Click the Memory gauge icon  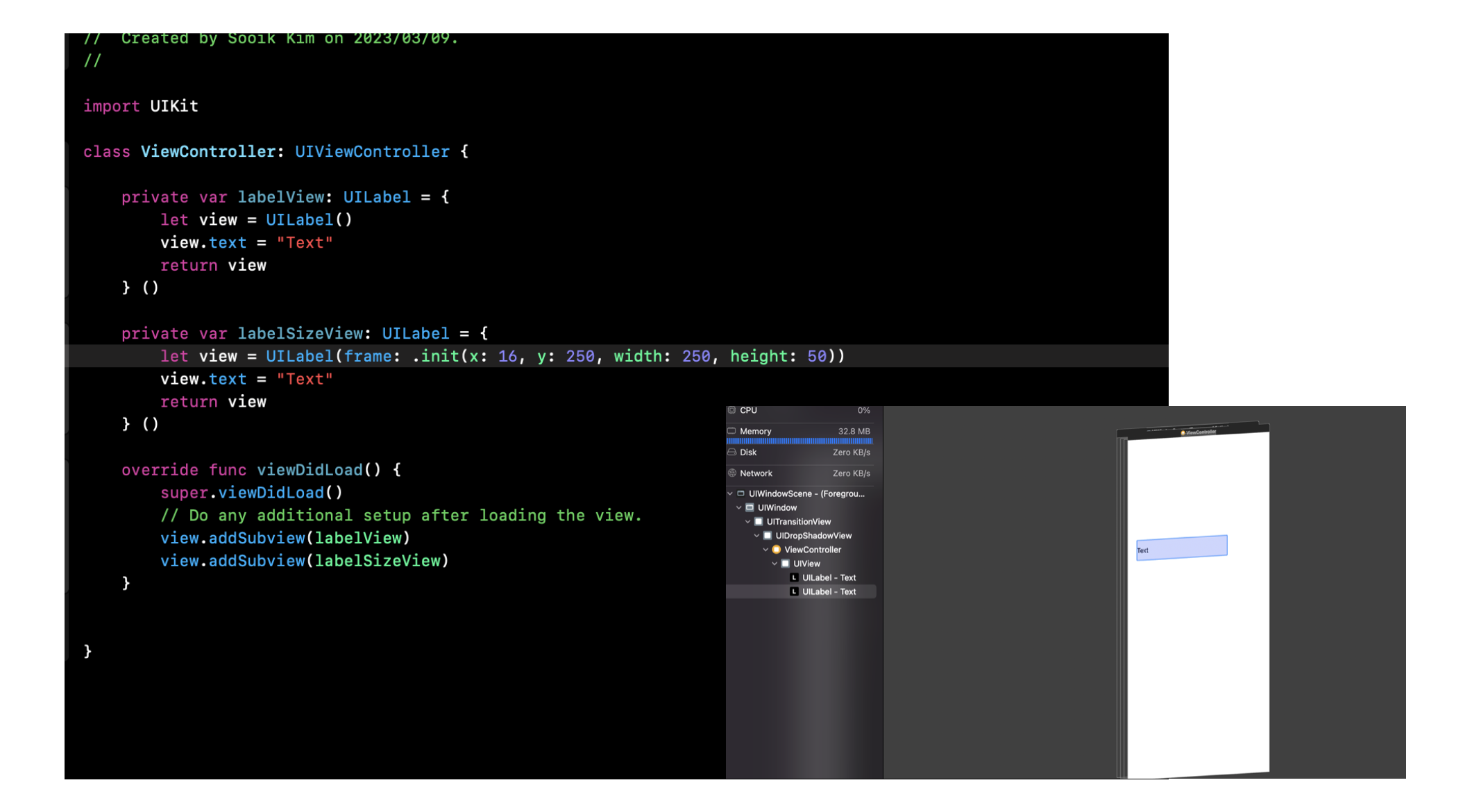(731, 431)
